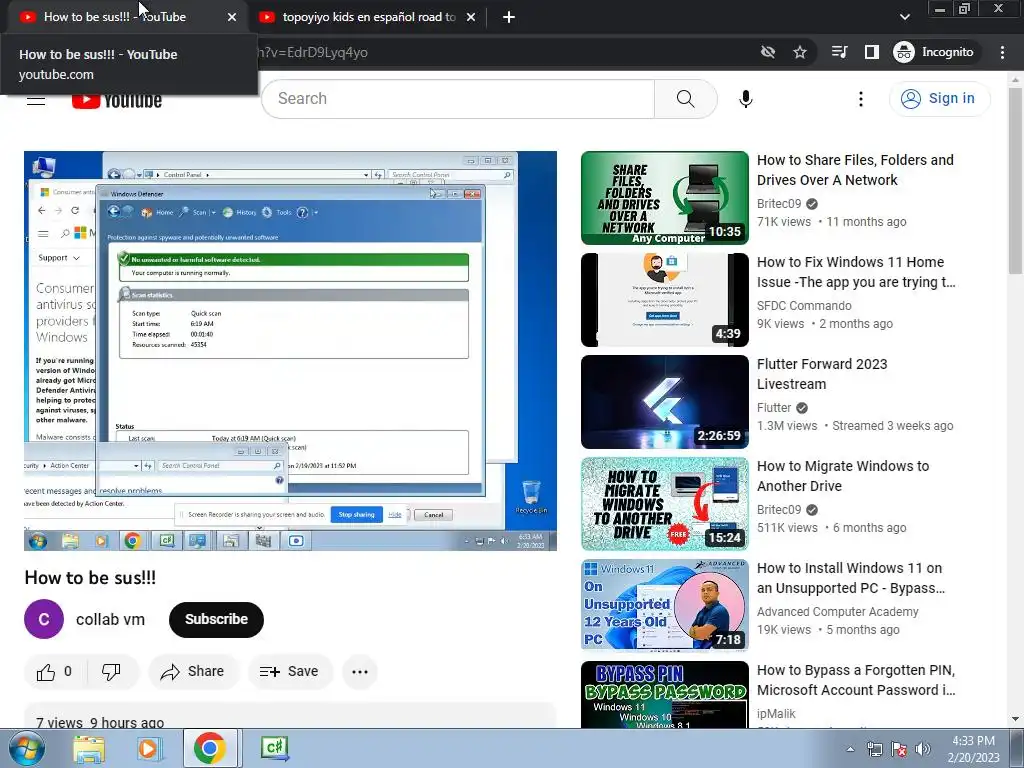The image size is (1024, 768).
Task: Click title How to Install Windows 11
Action: click(851, 578)
